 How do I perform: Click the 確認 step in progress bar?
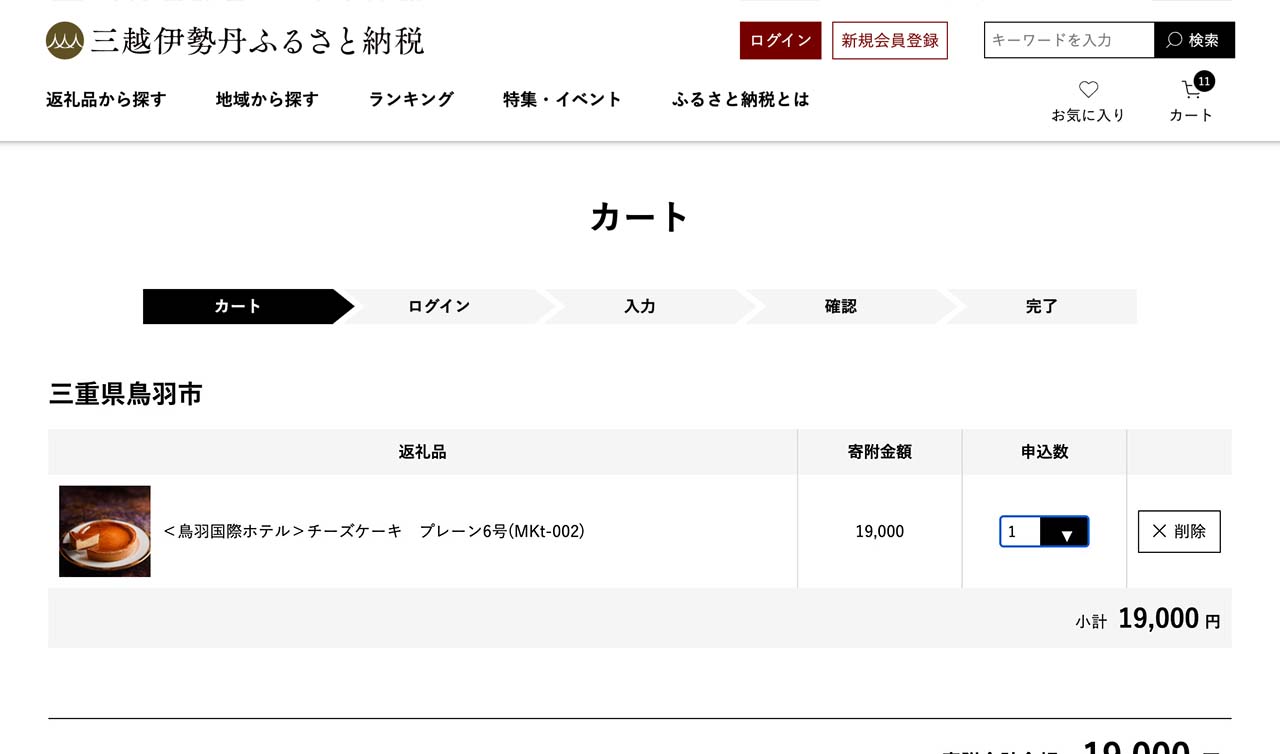(x=841, y=307)
